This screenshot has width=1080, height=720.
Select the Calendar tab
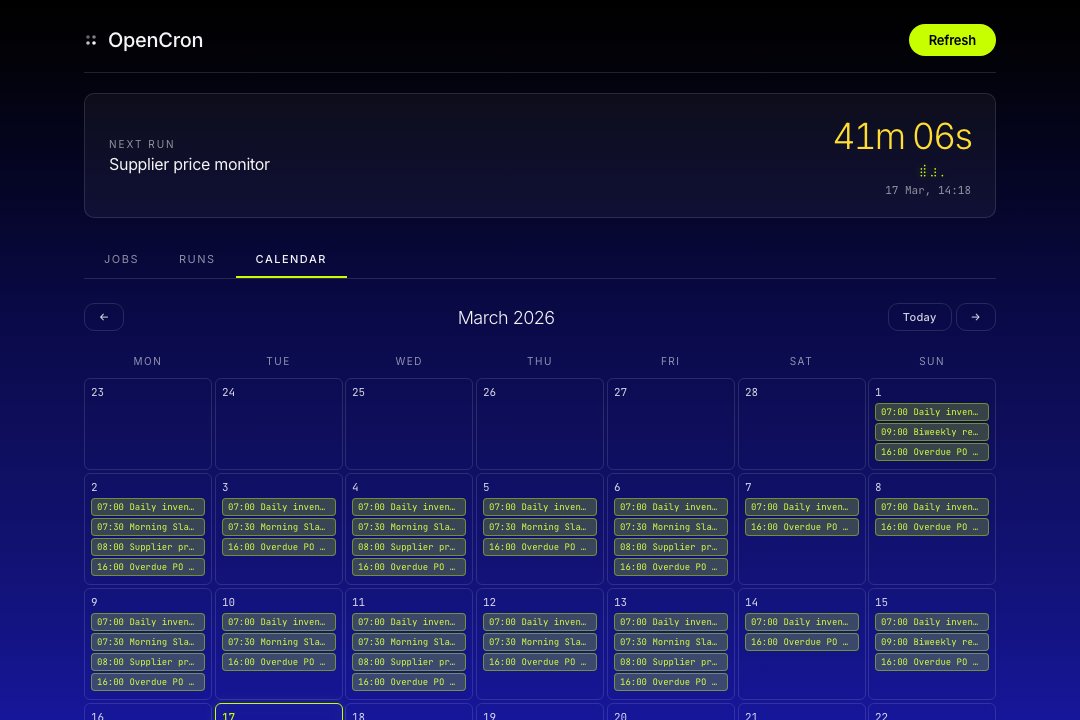pyautogui.click(x=291, y=259)
